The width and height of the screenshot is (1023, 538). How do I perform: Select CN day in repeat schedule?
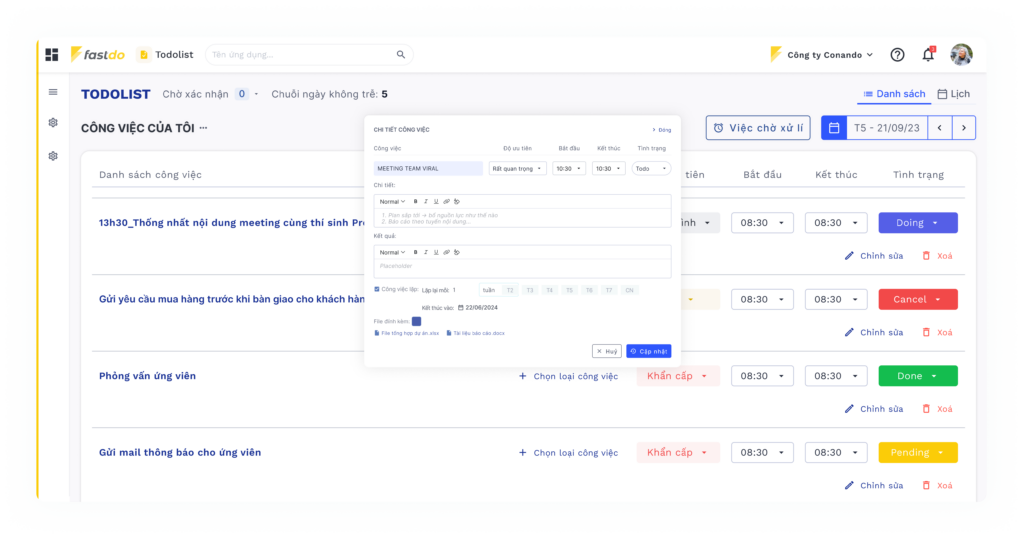pos(628,290)
